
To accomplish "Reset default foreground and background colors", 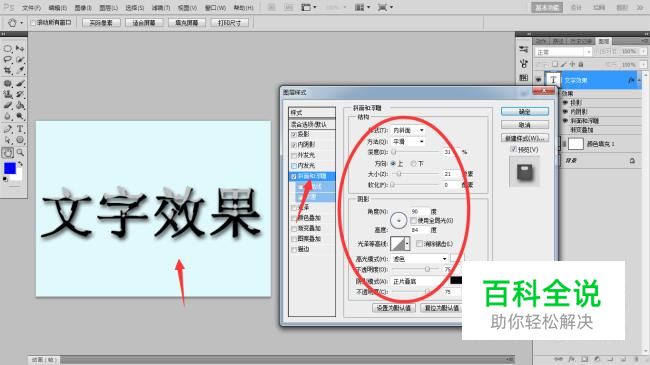I will coord(5,179).
